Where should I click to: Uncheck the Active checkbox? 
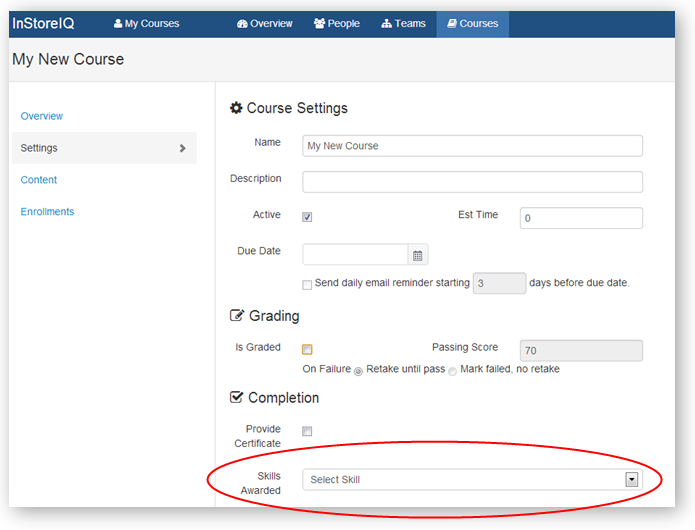(x=308, y=217)
